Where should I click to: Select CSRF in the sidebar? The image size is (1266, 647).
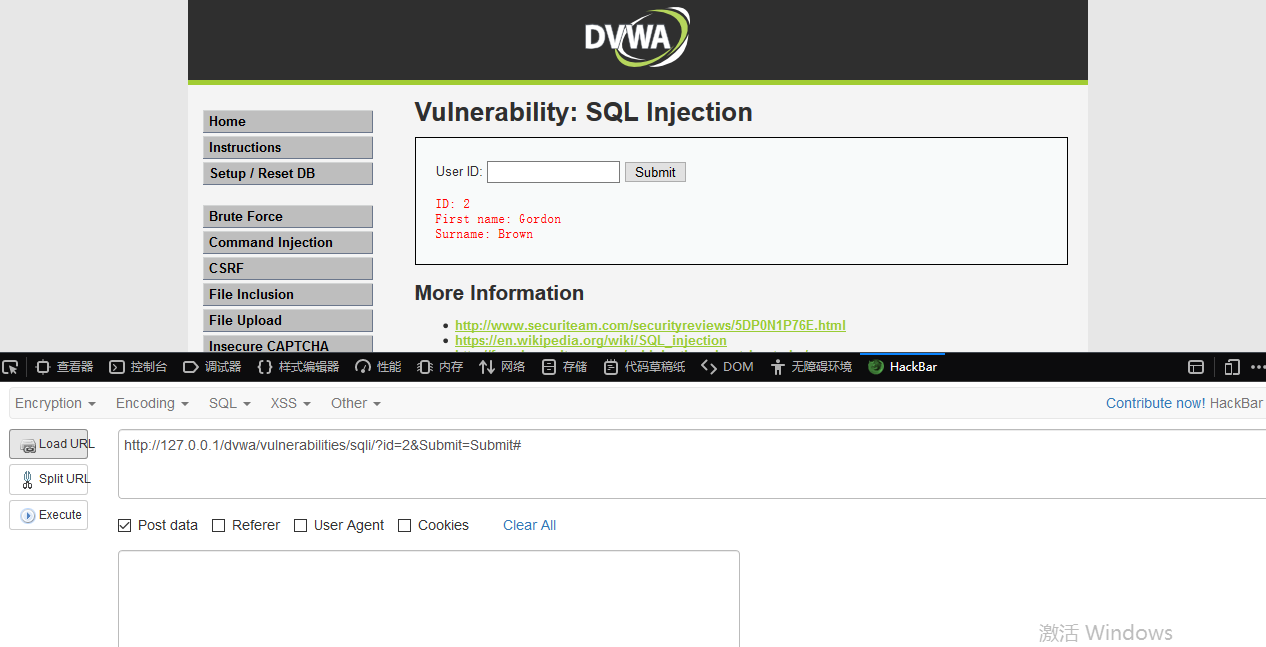click(288, 269)
